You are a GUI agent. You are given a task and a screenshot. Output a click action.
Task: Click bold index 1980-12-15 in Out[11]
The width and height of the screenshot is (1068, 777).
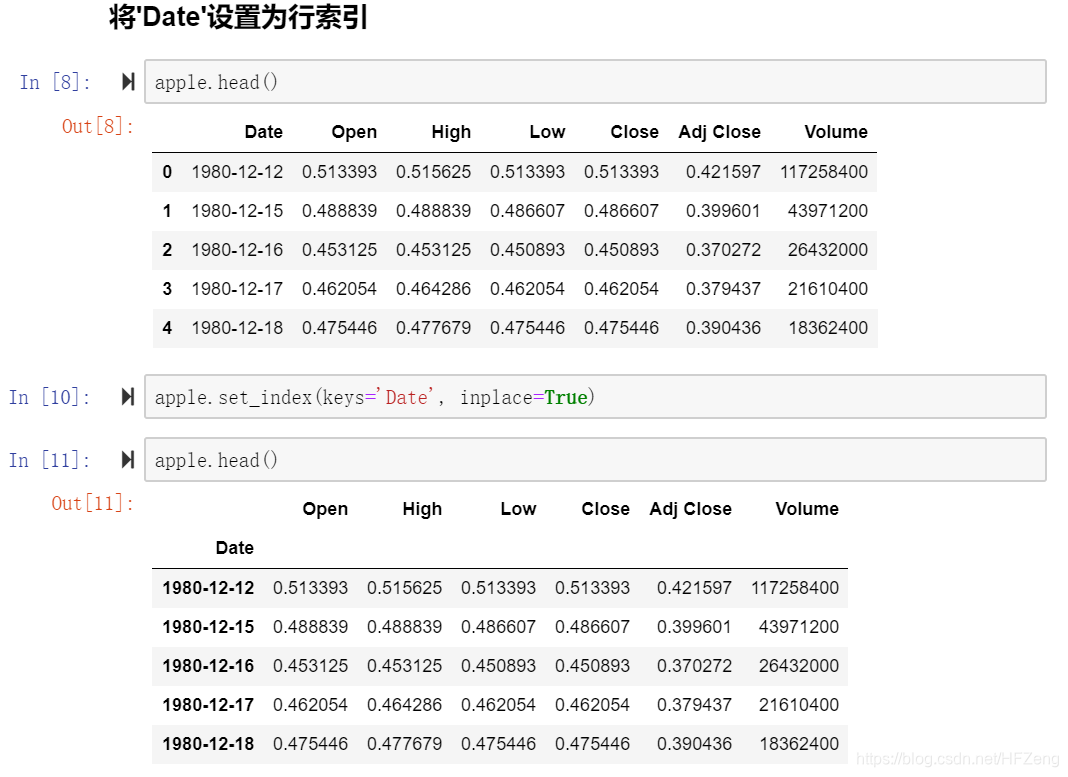(x=208, y=627)
